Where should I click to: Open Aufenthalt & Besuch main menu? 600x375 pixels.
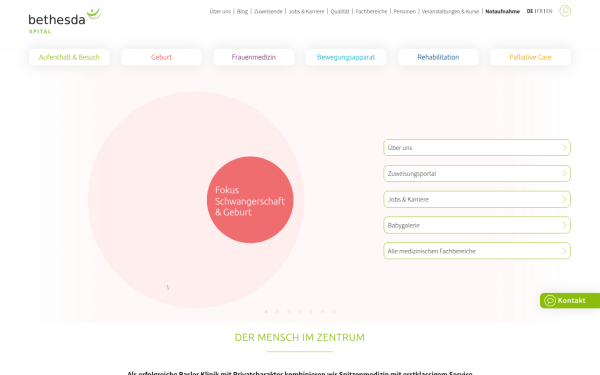point(69,57)
